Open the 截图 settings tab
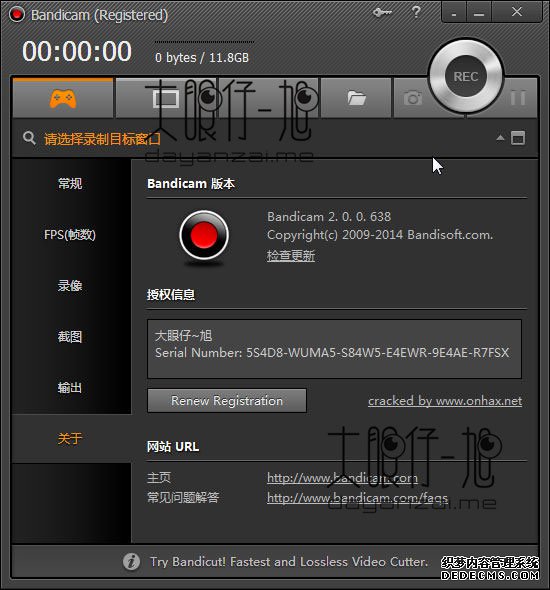Screen dimensions: 550x590 70,336
